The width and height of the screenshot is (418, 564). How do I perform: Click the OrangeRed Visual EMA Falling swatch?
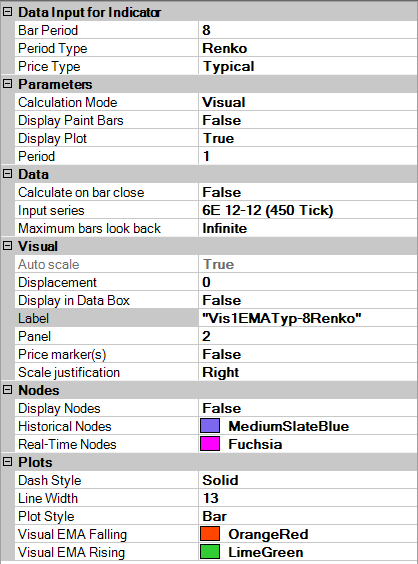click(210, 534)
